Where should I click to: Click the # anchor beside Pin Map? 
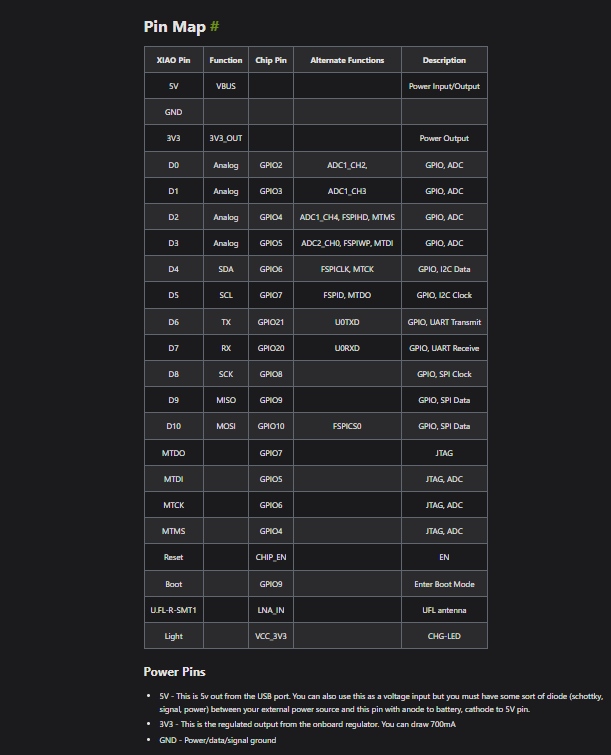(x=214, y=26)
